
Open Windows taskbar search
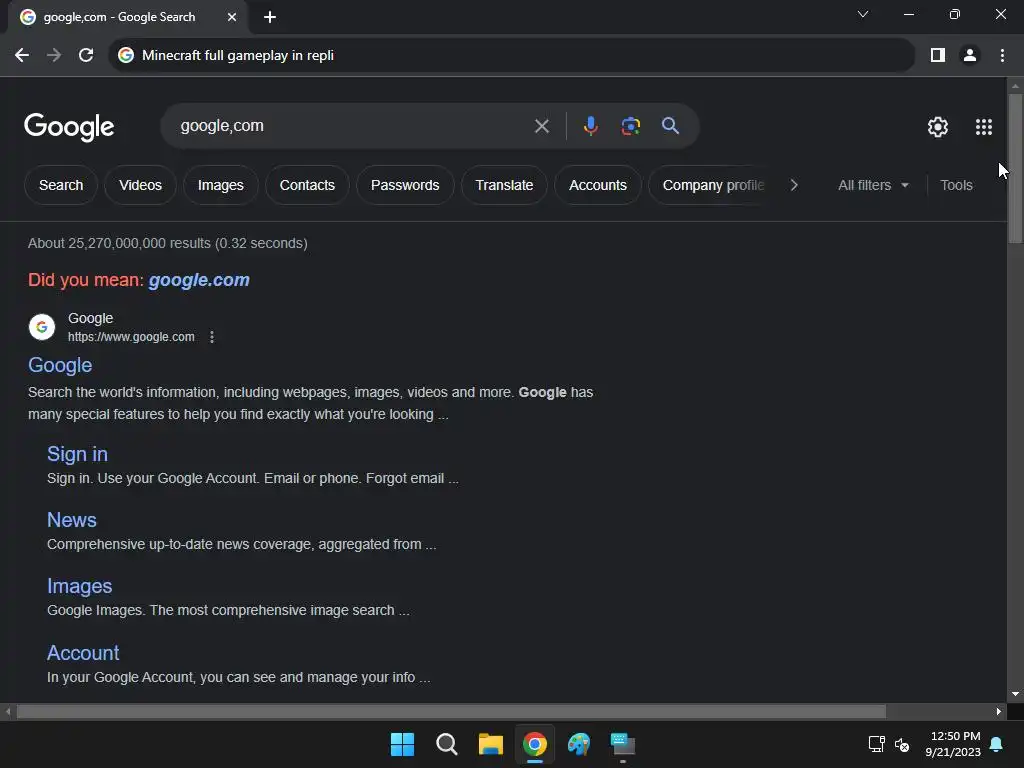click(x=447, y=744)
